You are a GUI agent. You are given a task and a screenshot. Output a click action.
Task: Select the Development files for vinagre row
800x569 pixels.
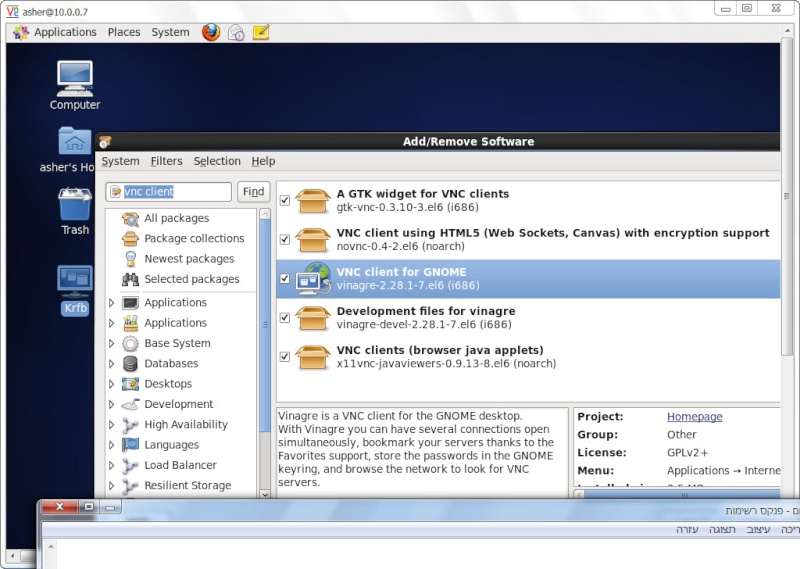(528, 317)
